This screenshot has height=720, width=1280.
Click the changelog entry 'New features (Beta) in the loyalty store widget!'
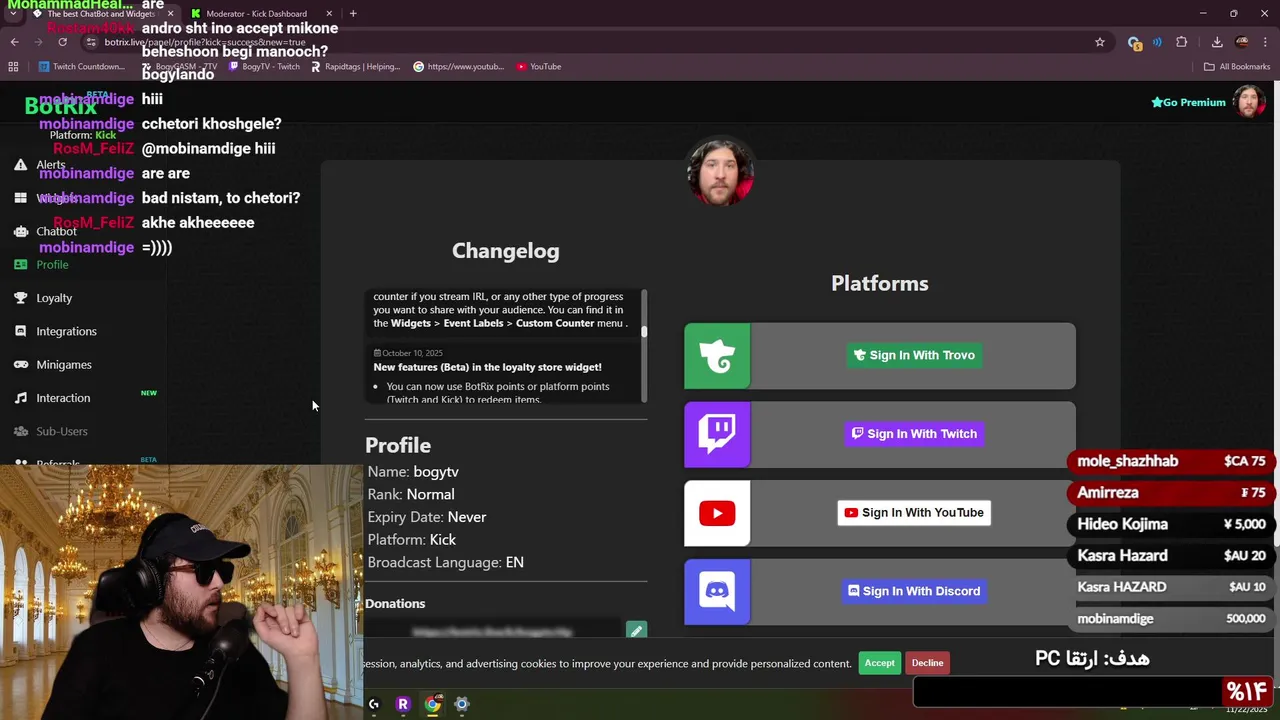[487, 367]
